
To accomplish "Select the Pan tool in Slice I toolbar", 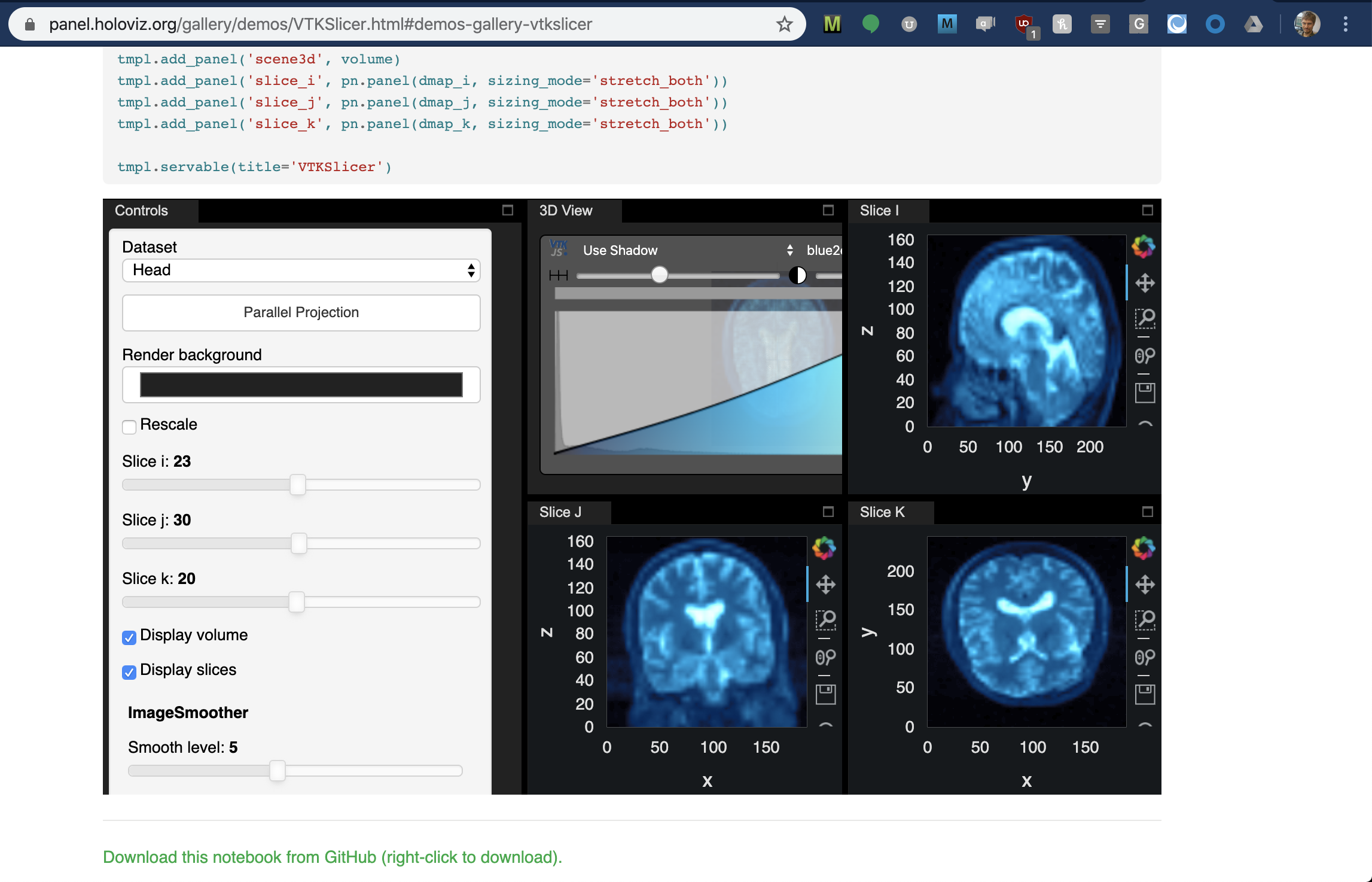I will (1145, 282).
